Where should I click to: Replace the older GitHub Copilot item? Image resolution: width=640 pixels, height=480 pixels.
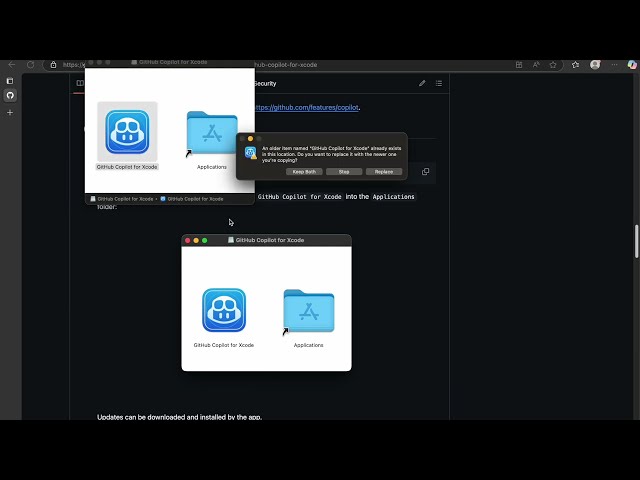click(384, 172)
